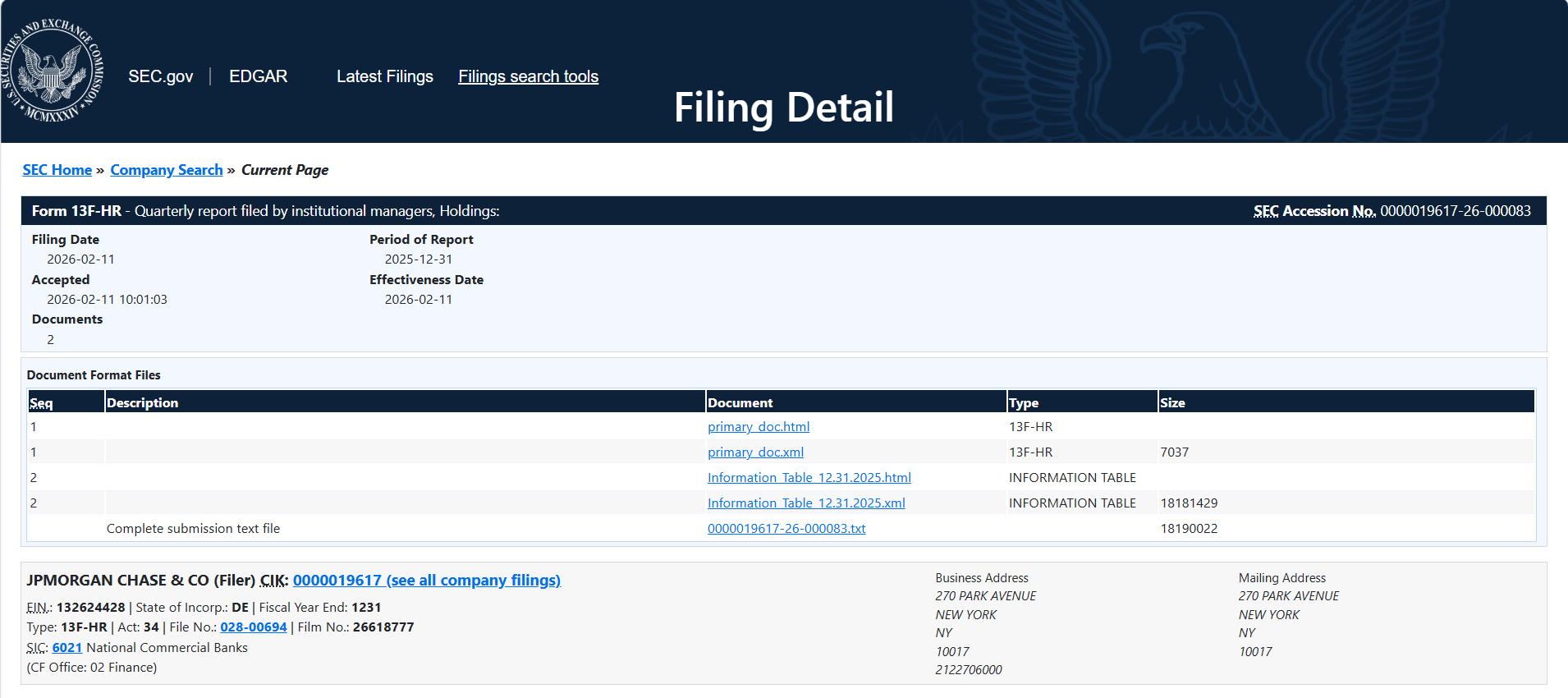Screen dimensions: 1568x698
Task: Open Latest Filings in the navigation
Action: coord(385,76)
